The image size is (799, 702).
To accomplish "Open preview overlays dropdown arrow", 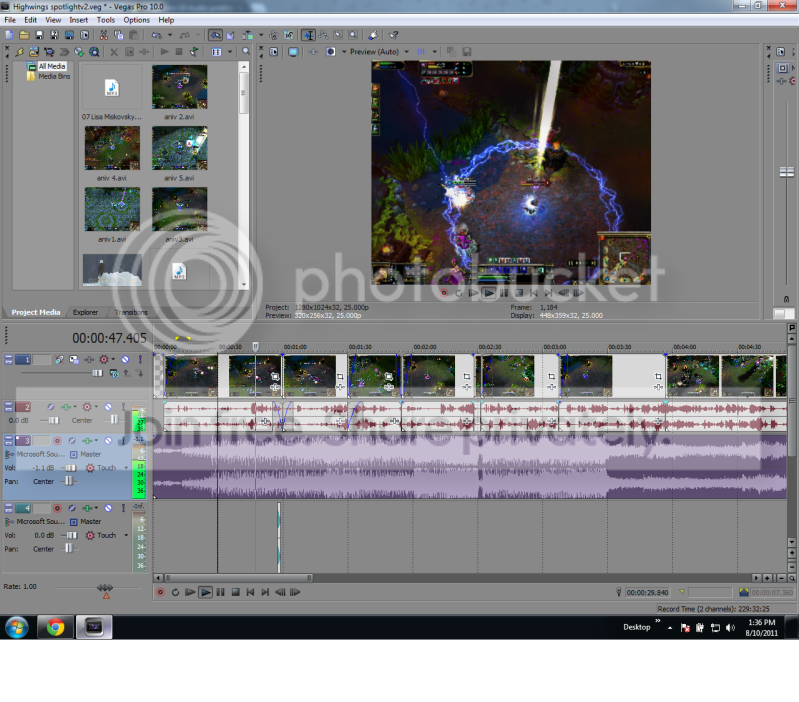I will pyautogui.click(x=434, y=52).
